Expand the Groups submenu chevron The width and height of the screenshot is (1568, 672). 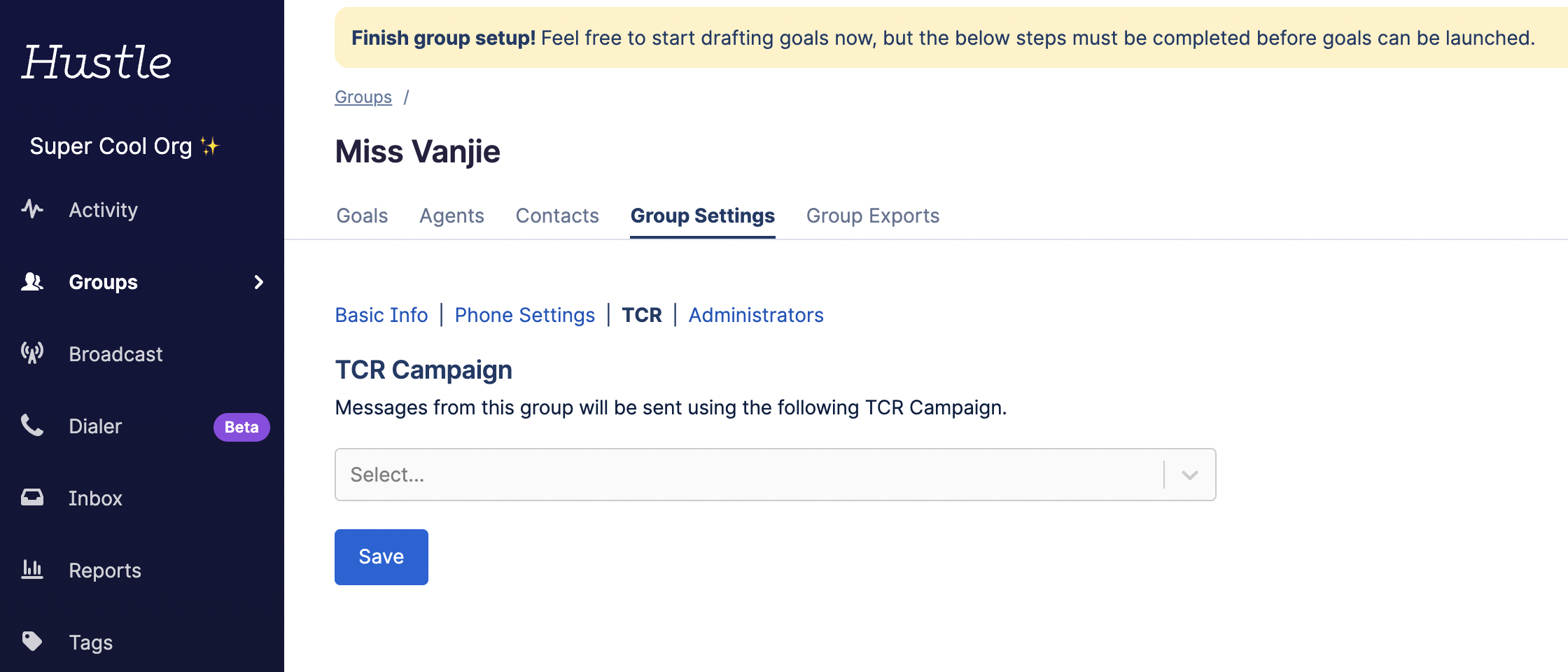pyautogui.click(x=259, y=282)
